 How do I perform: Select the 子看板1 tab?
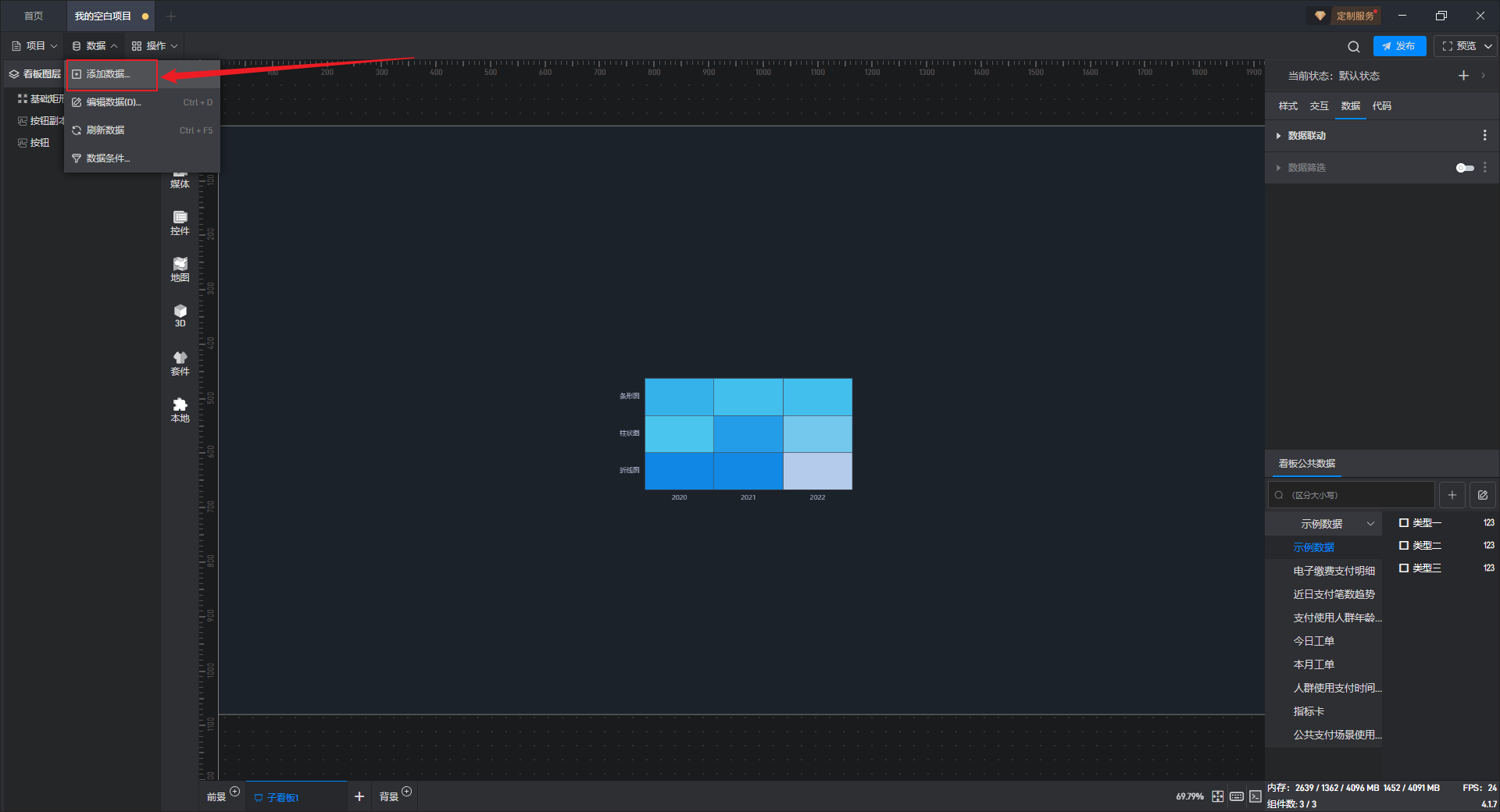click(x=296, y=796)
